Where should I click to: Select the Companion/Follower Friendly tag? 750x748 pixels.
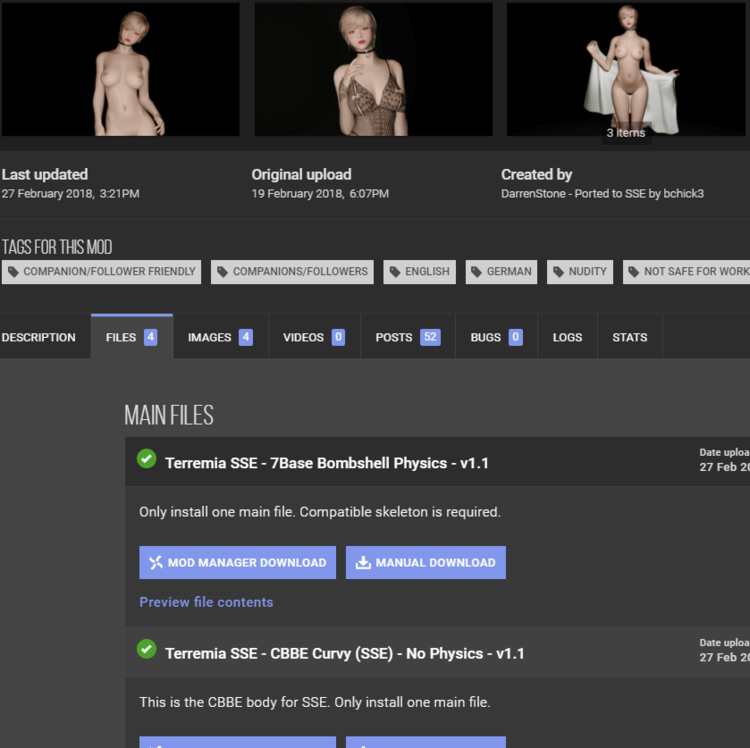tap(101, 272)
